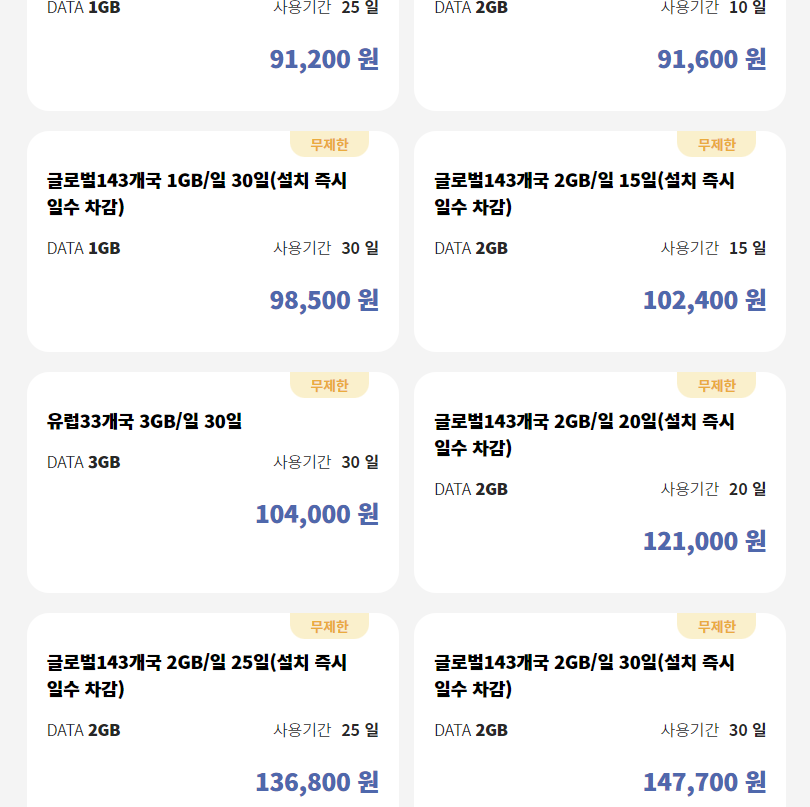Select 무제한 badge on 2GB/일 30일 card
810x807 pixels.
716,626
